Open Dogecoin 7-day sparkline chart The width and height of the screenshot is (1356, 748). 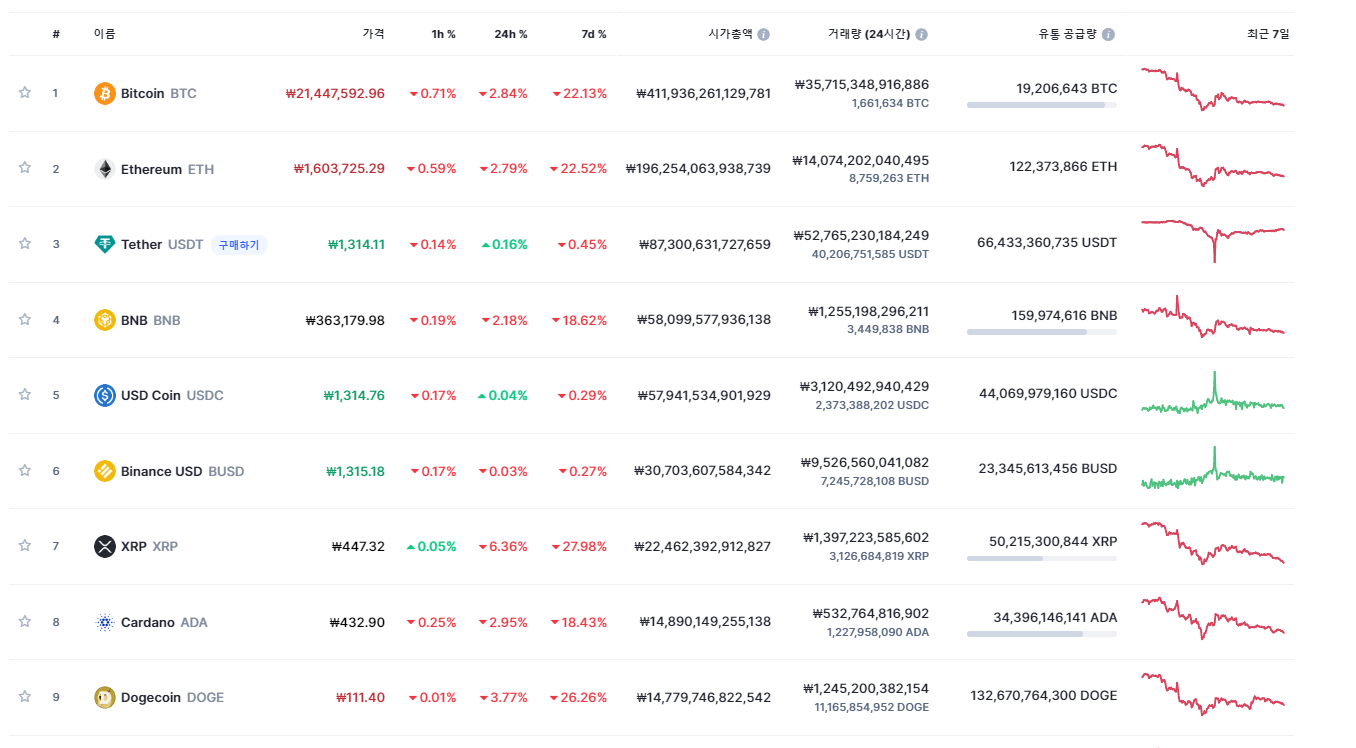pyautogui.click(x=1213, y=694)
